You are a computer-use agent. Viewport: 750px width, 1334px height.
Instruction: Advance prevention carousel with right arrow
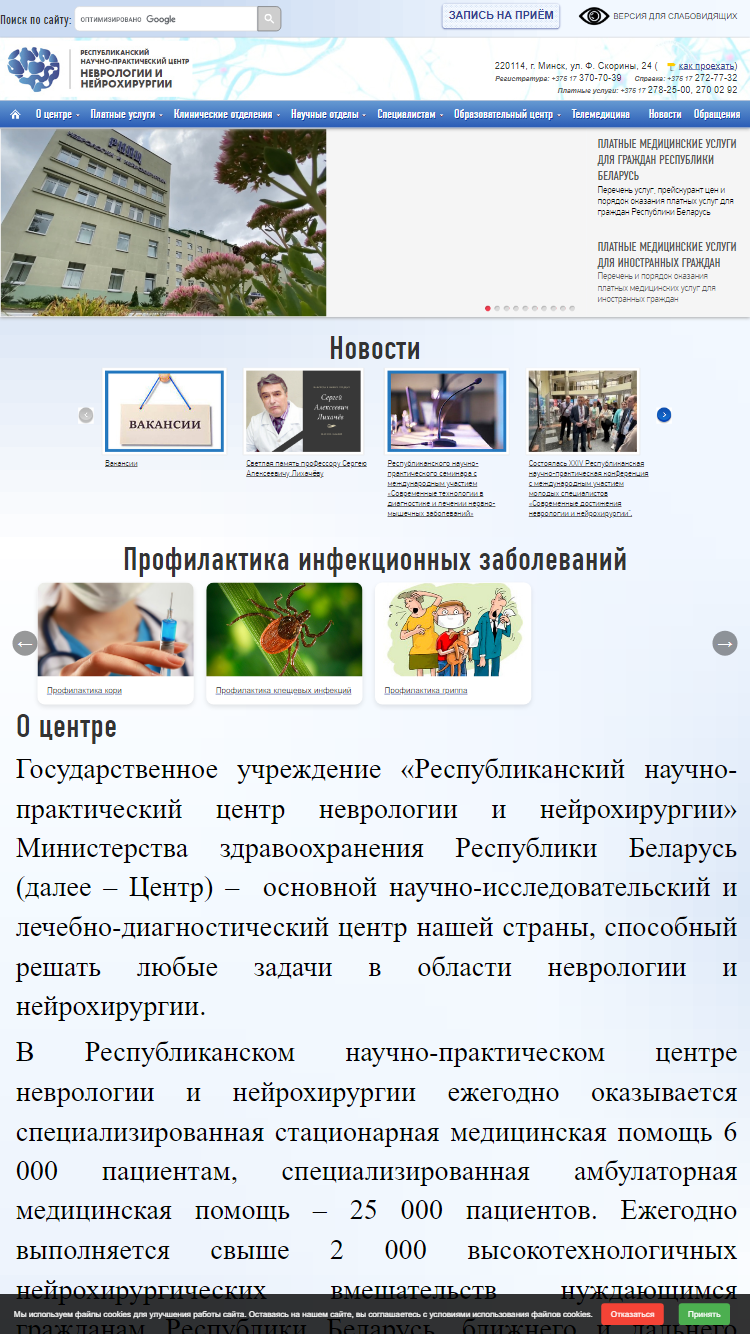tap(725, 644)
